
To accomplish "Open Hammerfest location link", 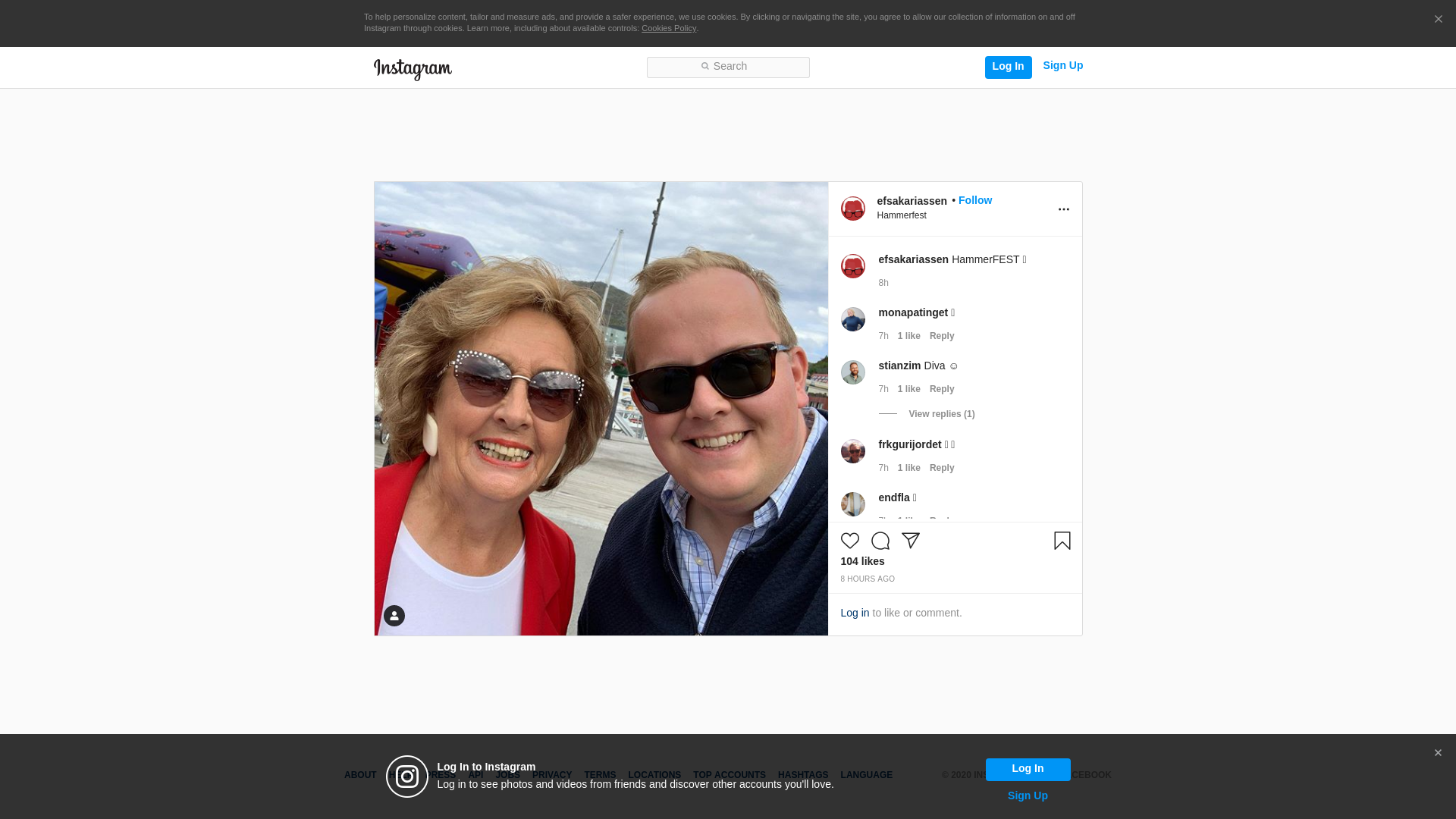I will (x=901, y=215).
